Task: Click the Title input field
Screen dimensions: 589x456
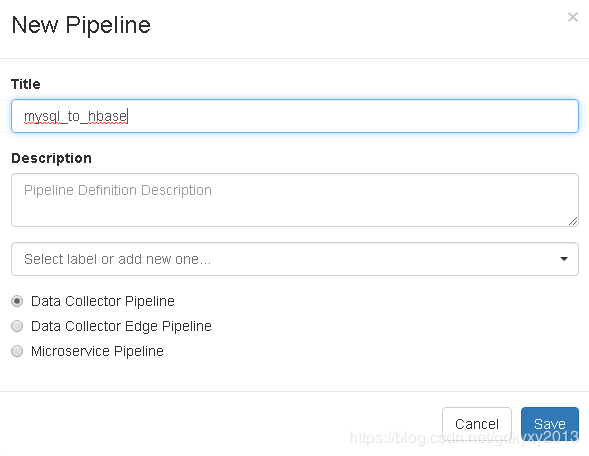Action: click(294, 116)
